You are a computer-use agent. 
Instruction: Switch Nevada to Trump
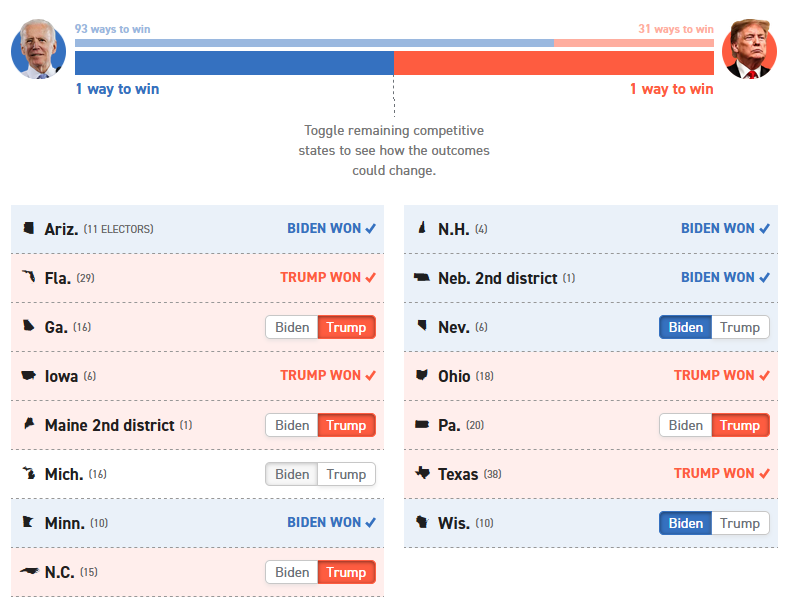[x=740, y=327]
